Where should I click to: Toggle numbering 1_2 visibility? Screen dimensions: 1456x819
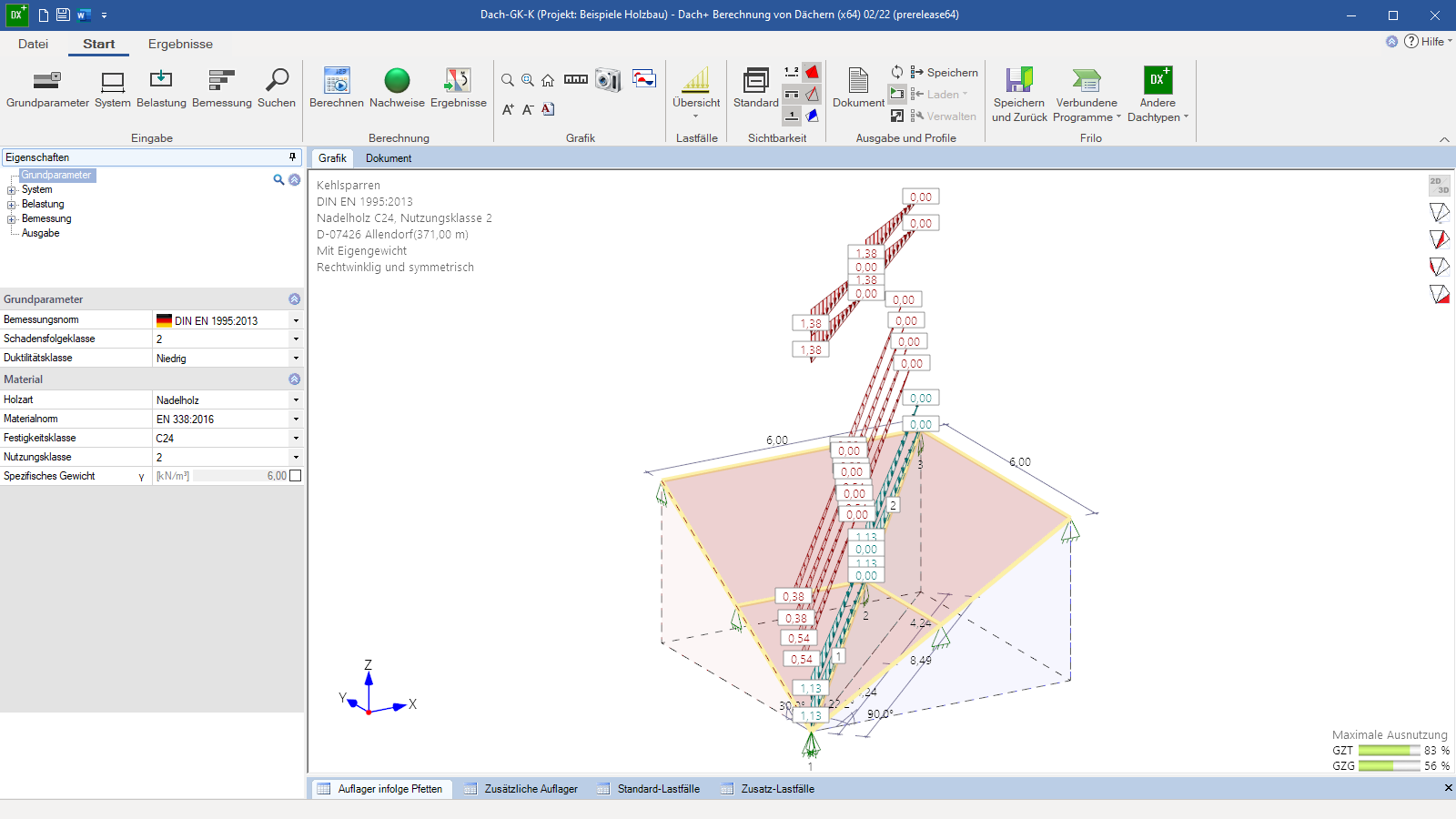tap(792, 72)
